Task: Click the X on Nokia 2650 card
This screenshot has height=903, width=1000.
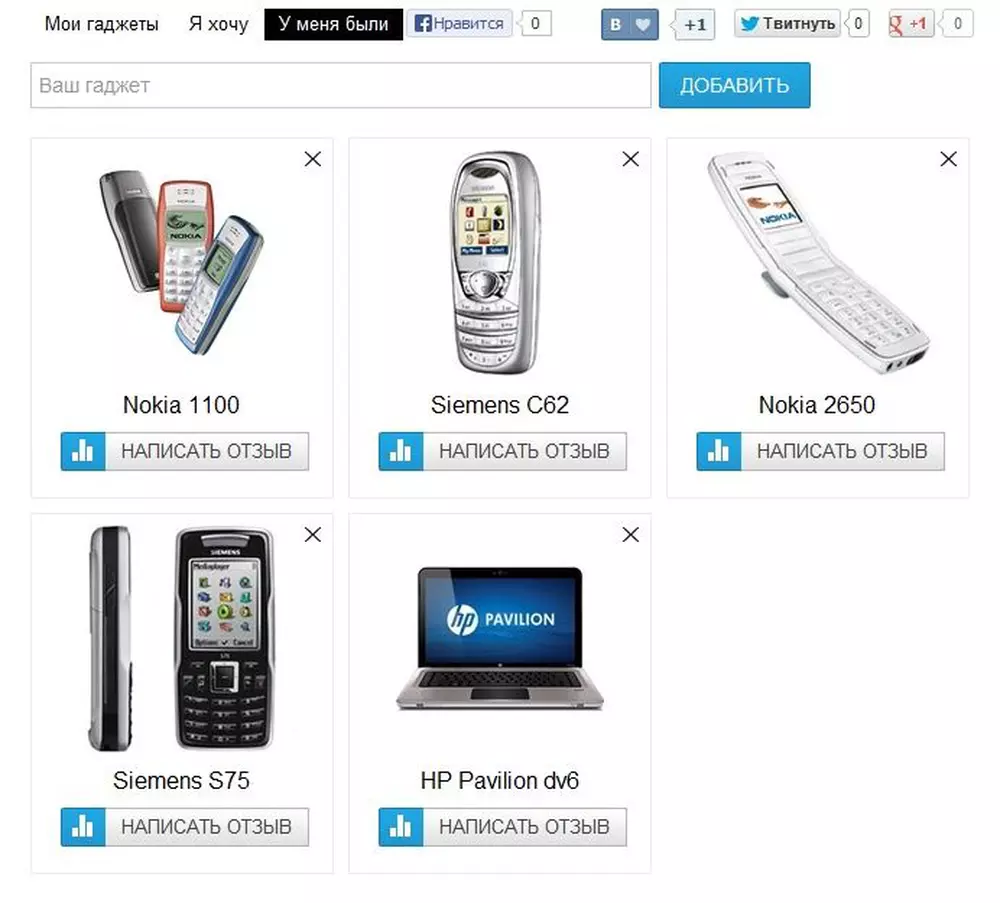Action: [x=948, y=159]
